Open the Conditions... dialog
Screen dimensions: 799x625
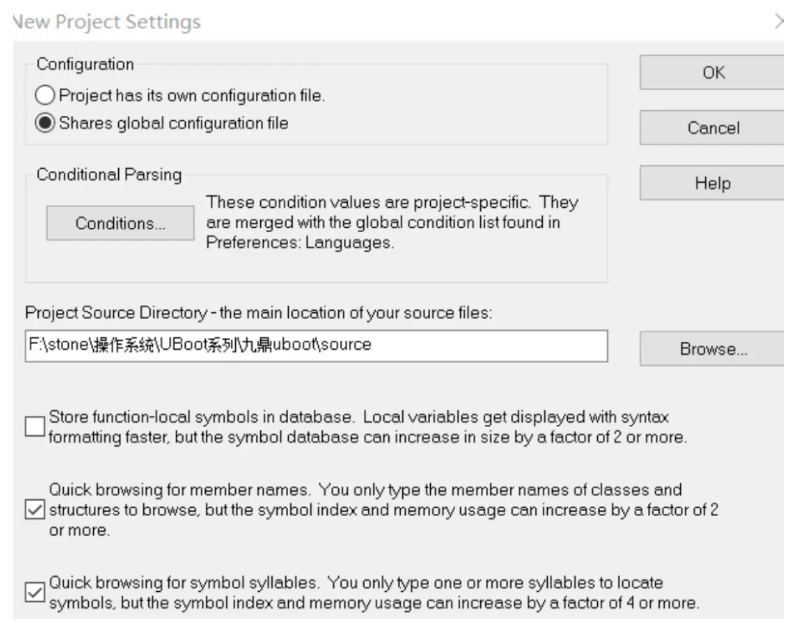coord(120,223)
